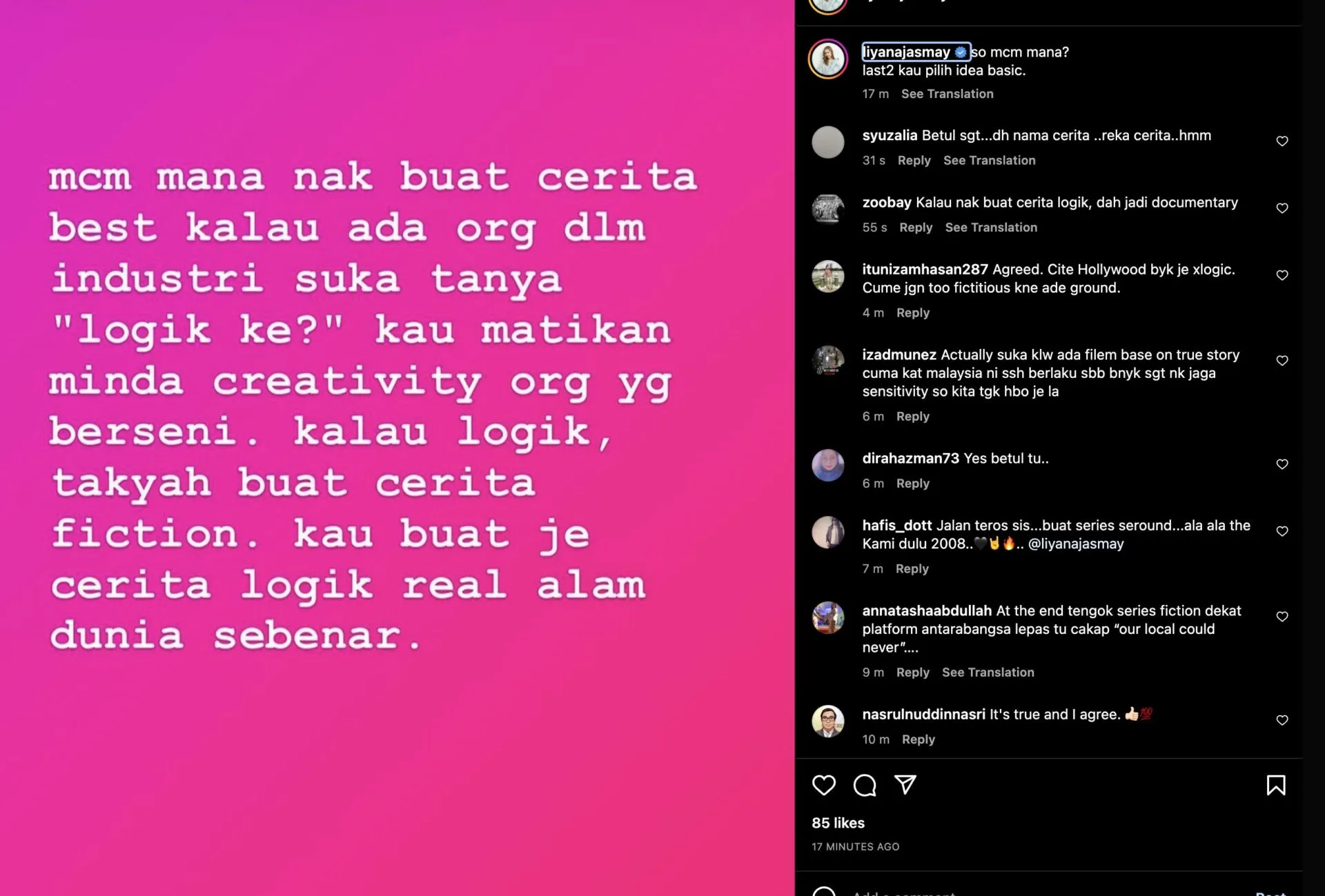The height and width of the screenshot is (896, 1325).
Task: Like izadmunez's comment heart
Action: (1282, 361)
